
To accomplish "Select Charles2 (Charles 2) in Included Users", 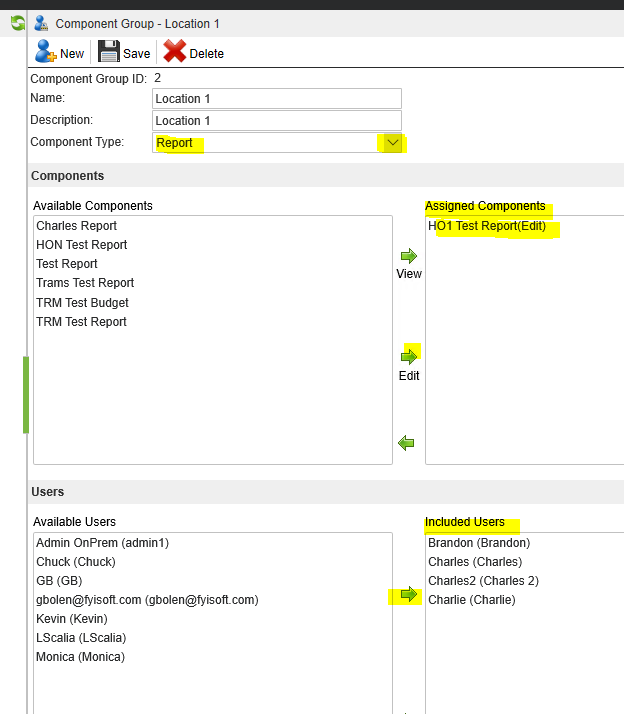I will [483, 581].
